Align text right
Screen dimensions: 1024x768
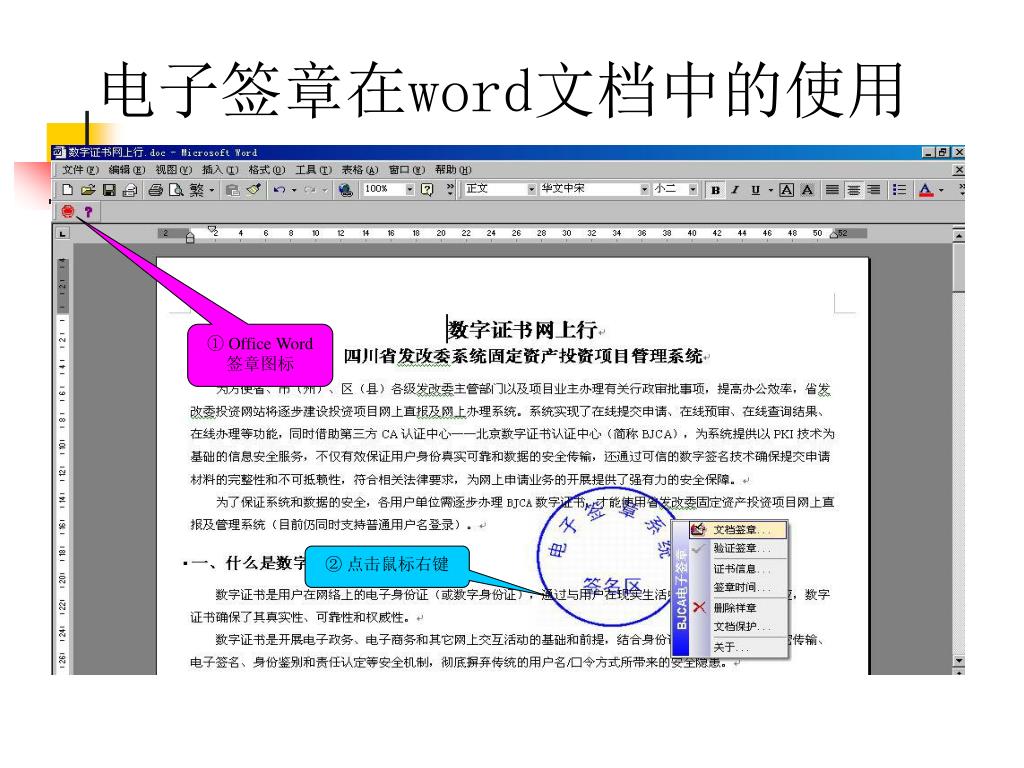874,190
